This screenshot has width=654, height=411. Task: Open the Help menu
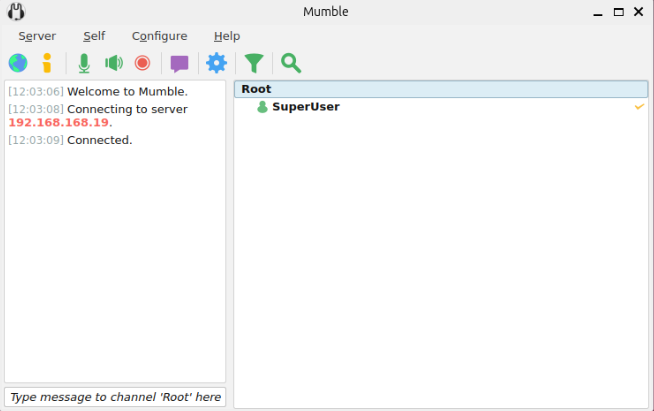[226, 36]
